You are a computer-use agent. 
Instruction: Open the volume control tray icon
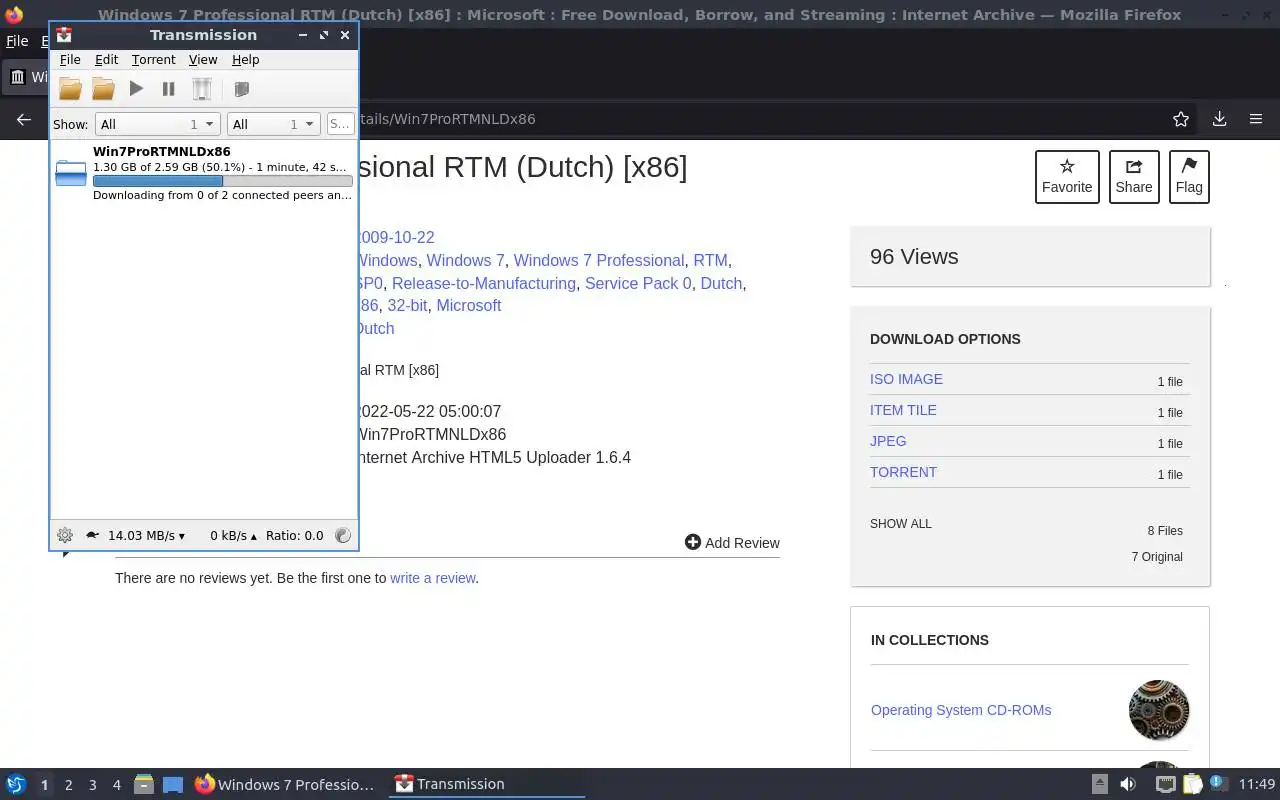tap(1128, 785)
